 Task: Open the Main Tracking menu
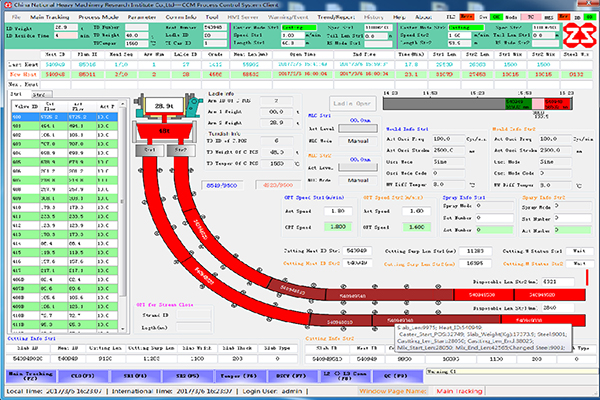(50, 17)
